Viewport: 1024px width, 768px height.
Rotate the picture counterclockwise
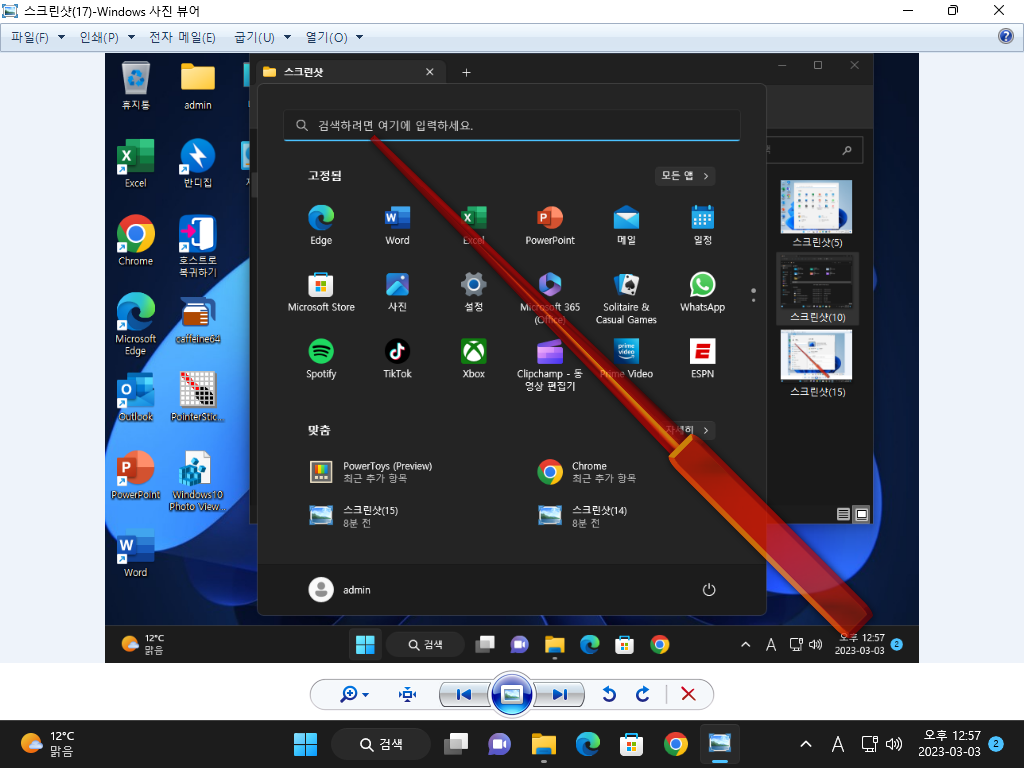tap(609, 694)
